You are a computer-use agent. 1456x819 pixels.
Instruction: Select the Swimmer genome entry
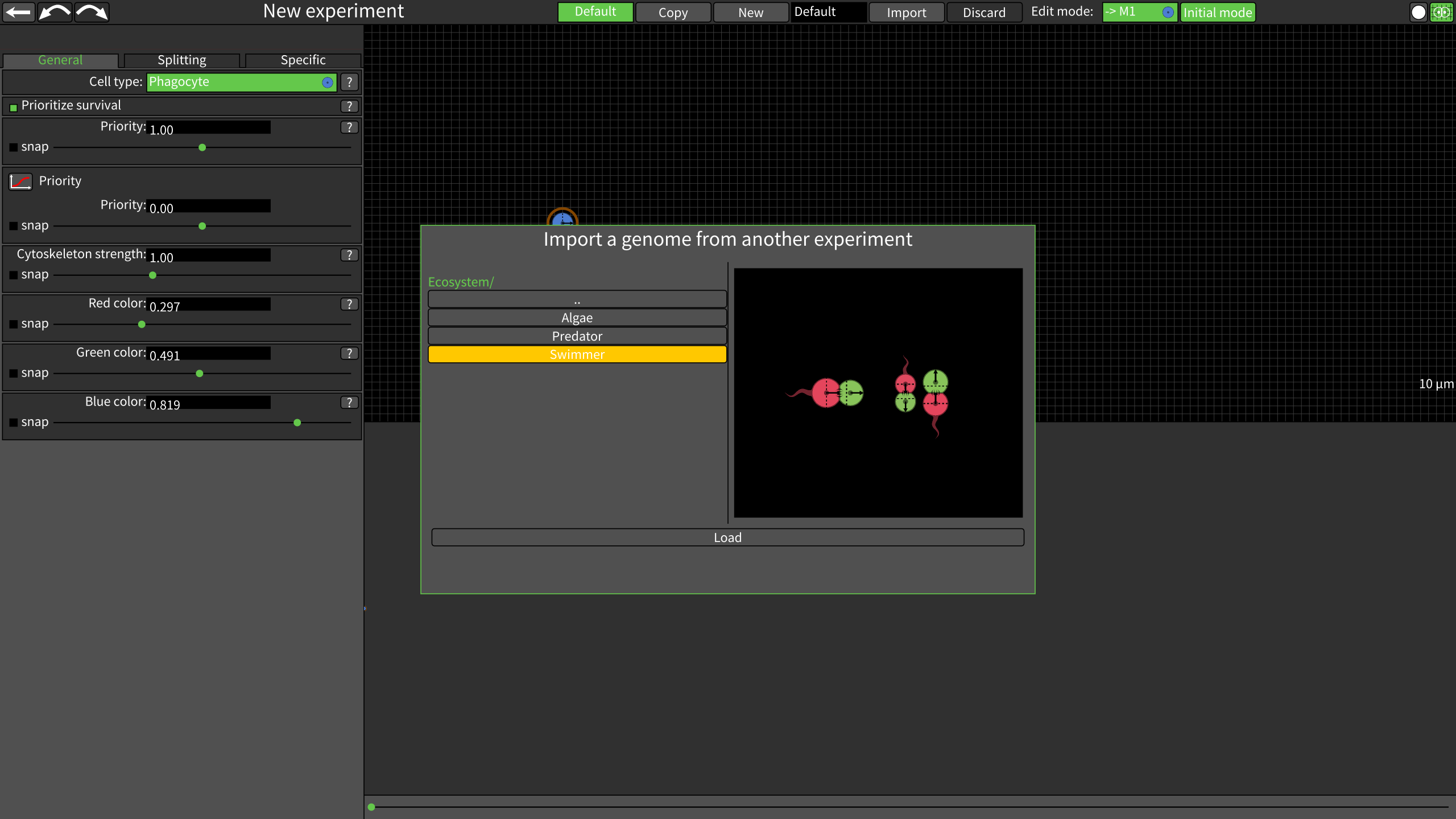click(577, 354)
